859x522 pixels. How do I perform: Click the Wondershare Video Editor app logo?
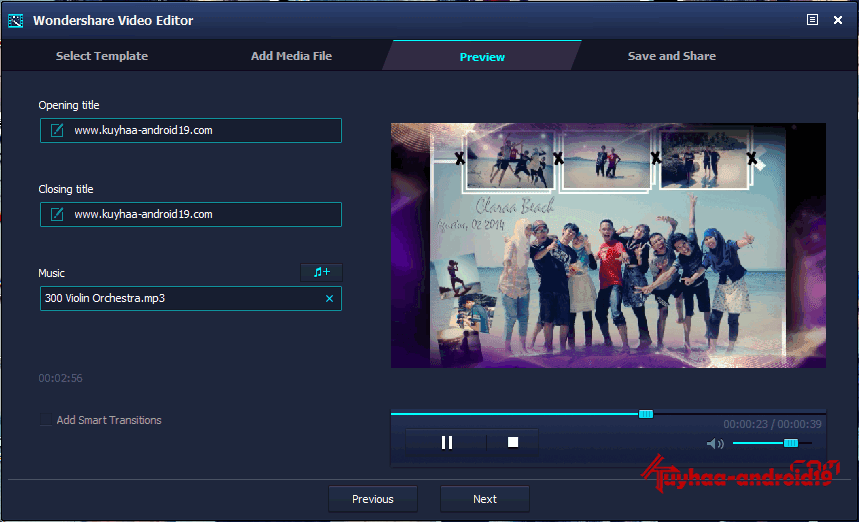tap(15, 21)
